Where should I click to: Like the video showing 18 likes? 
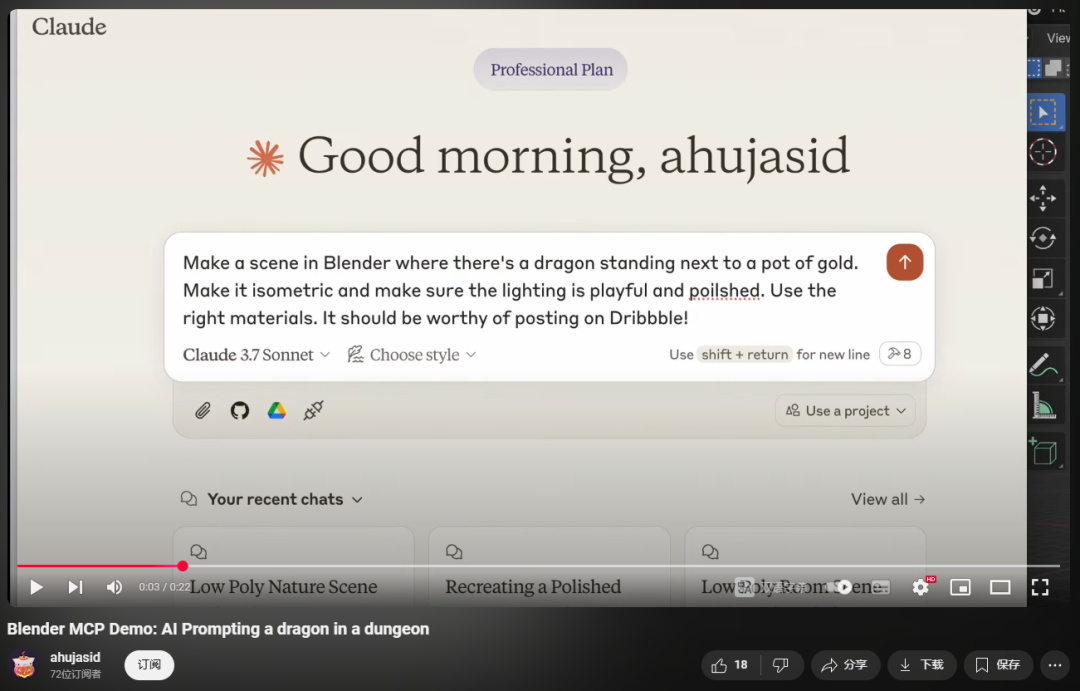[731, 665]
